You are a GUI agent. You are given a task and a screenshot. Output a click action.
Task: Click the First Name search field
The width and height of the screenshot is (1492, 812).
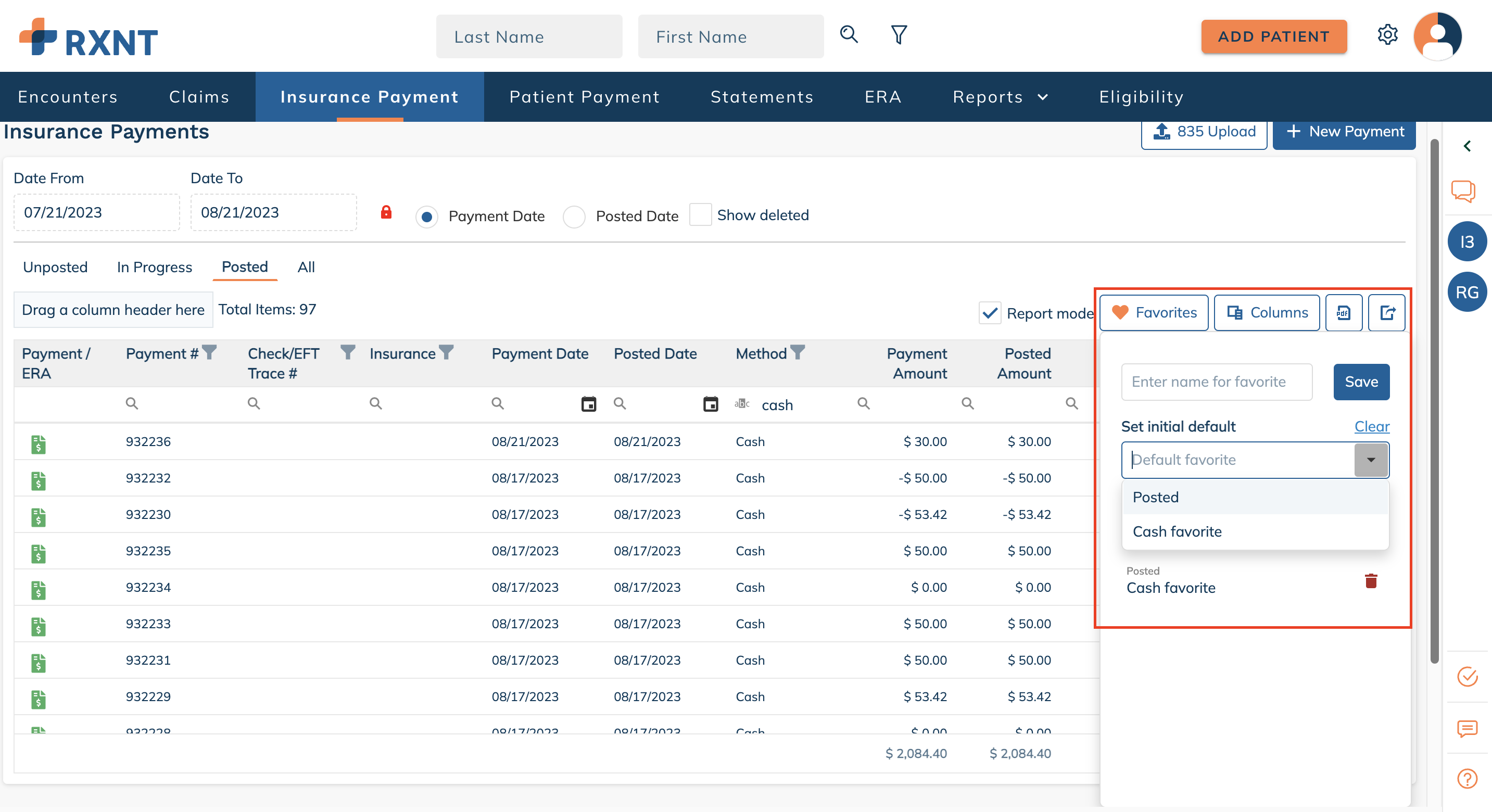(x=730, y=36)
